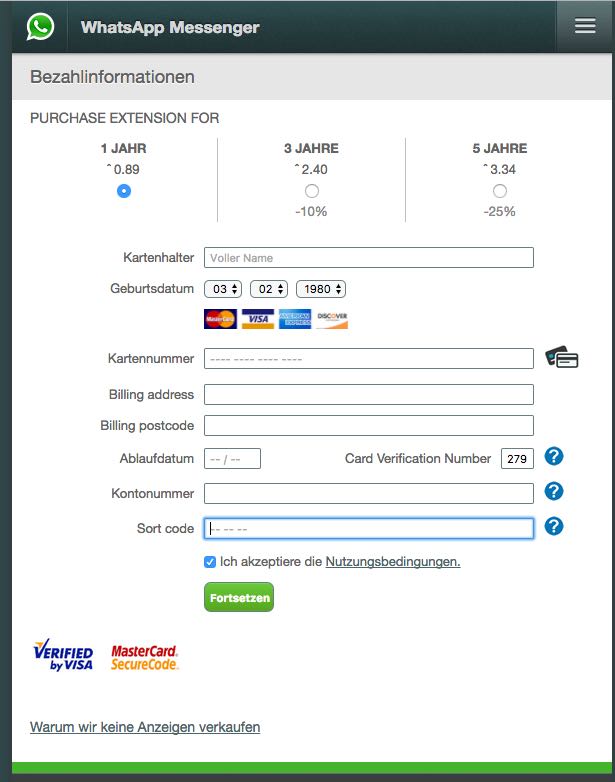Open the hamburger menu
The height and width of the screenshot is (782, 615).
(585, 26)
